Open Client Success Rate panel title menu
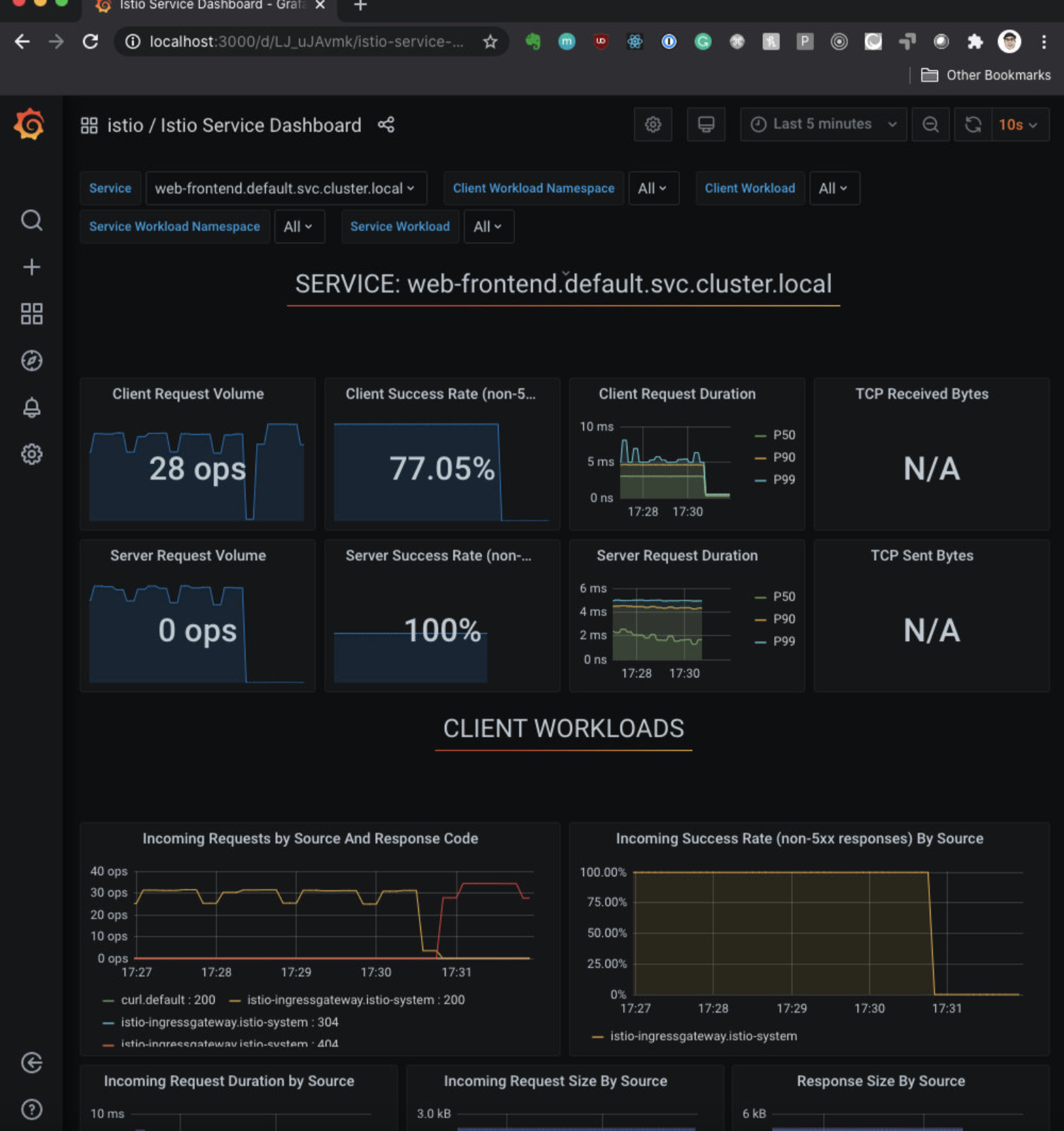This screenshot has width=1064, height=1131. (x=441, y=394)
